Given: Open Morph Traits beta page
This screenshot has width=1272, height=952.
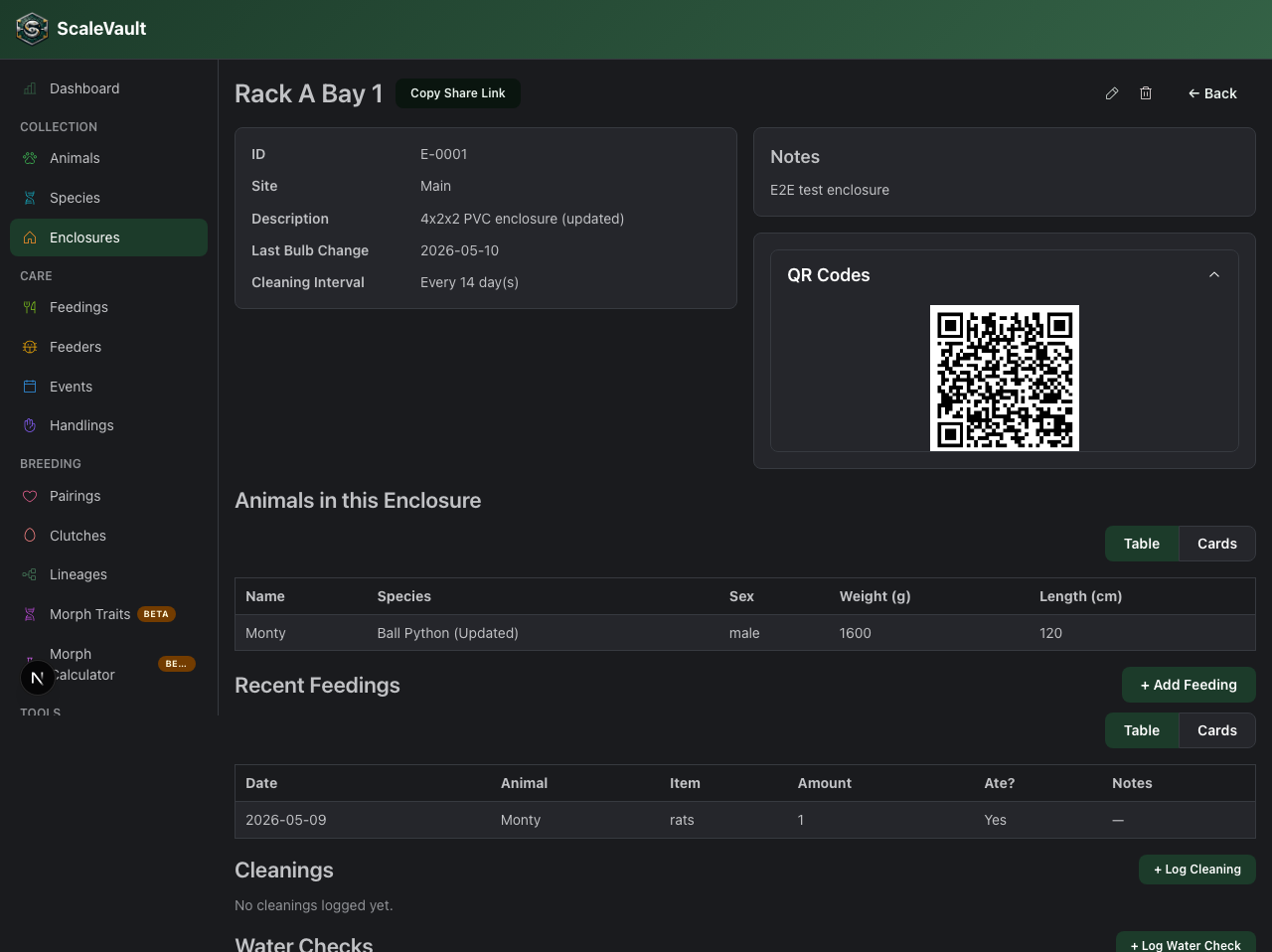Looking at the screenshot, I should (x=109, y=614).
